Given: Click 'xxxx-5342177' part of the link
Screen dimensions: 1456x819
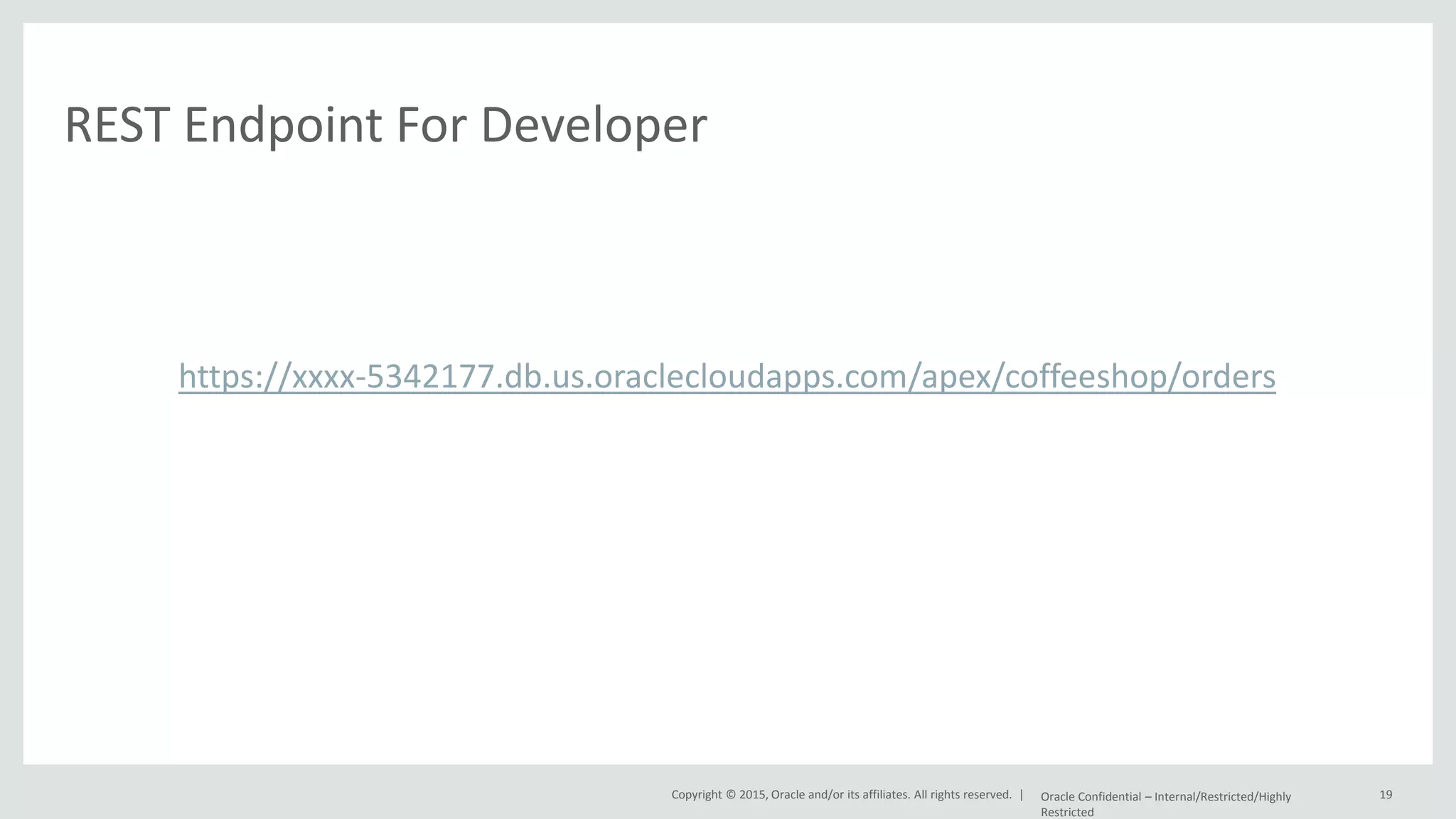Looking at the screenshot, I should click(392, 377).
